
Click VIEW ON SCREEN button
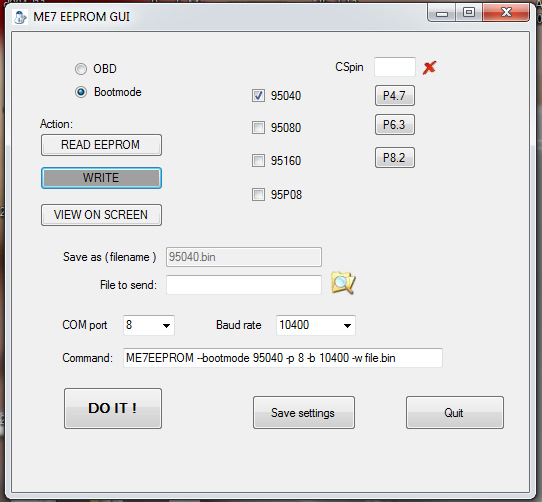coord(101,215)
